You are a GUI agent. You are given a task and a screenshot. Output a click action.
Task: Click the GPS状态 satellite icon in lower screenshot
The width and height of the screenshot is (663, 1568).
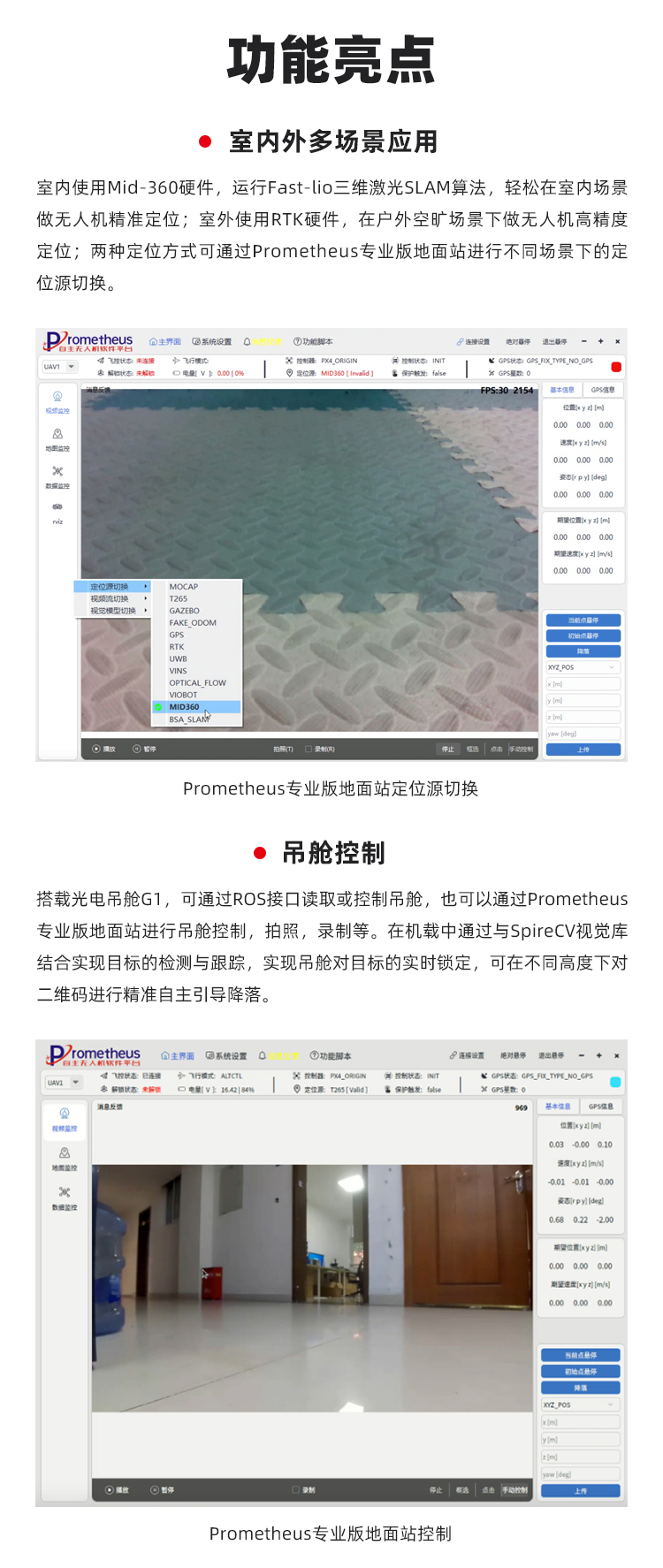(484, 1076)
